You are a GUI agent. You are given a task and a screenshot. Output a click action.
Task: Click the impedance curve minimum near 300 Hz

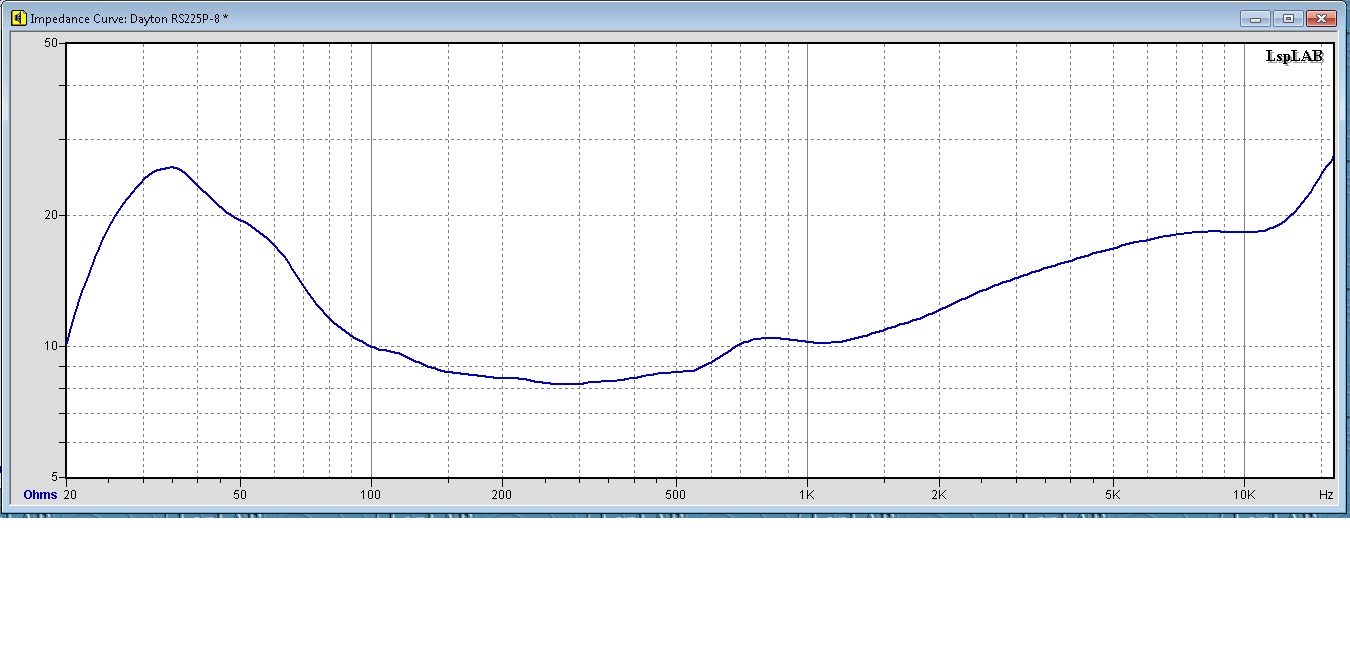click(568, 384)
